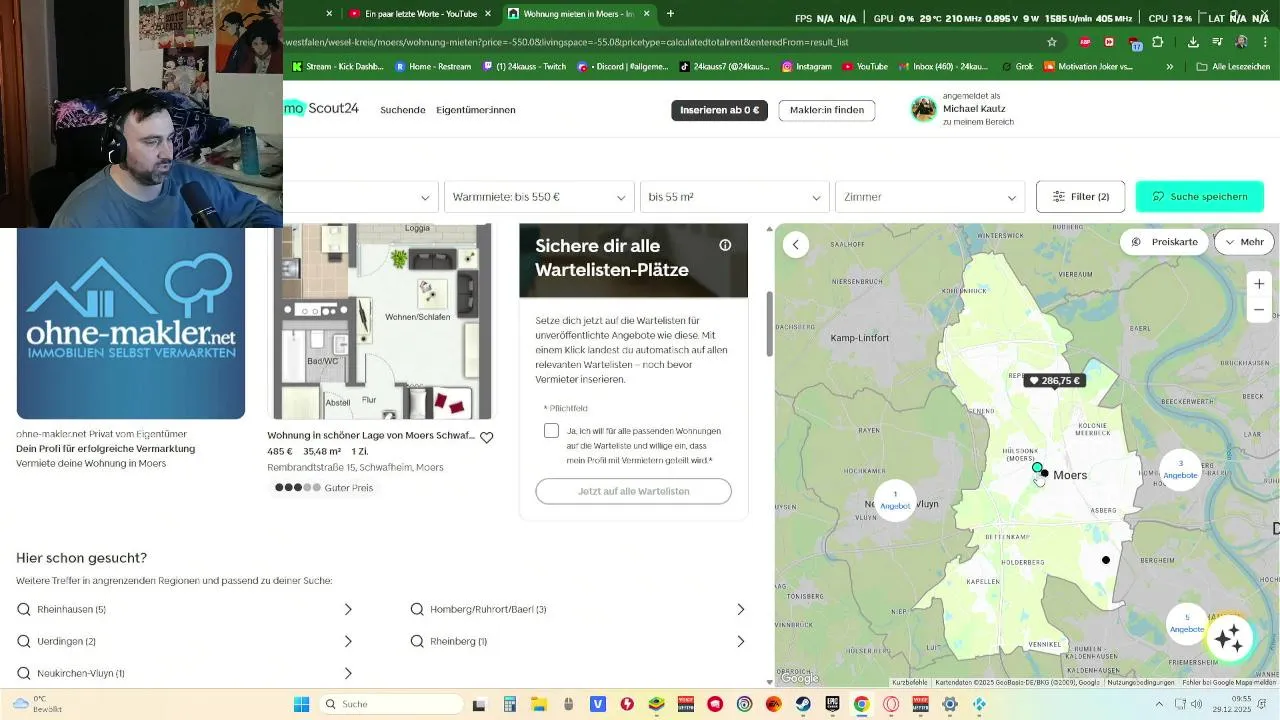The width and height of the screenshot is (1280, 720).
Task: Save the listing at Rembrandtstraße 15 with the heart
Action: pyautogui.click(x=486, y=437)
